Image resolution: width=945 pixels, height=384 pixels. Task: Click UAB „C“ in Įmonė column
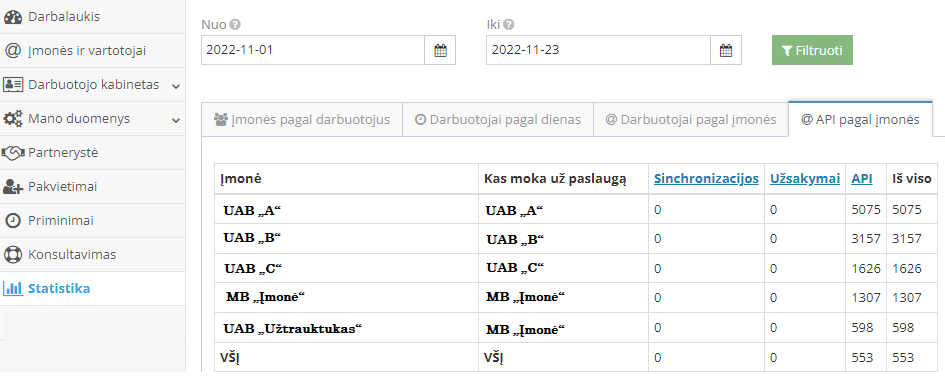click(253, 268)
